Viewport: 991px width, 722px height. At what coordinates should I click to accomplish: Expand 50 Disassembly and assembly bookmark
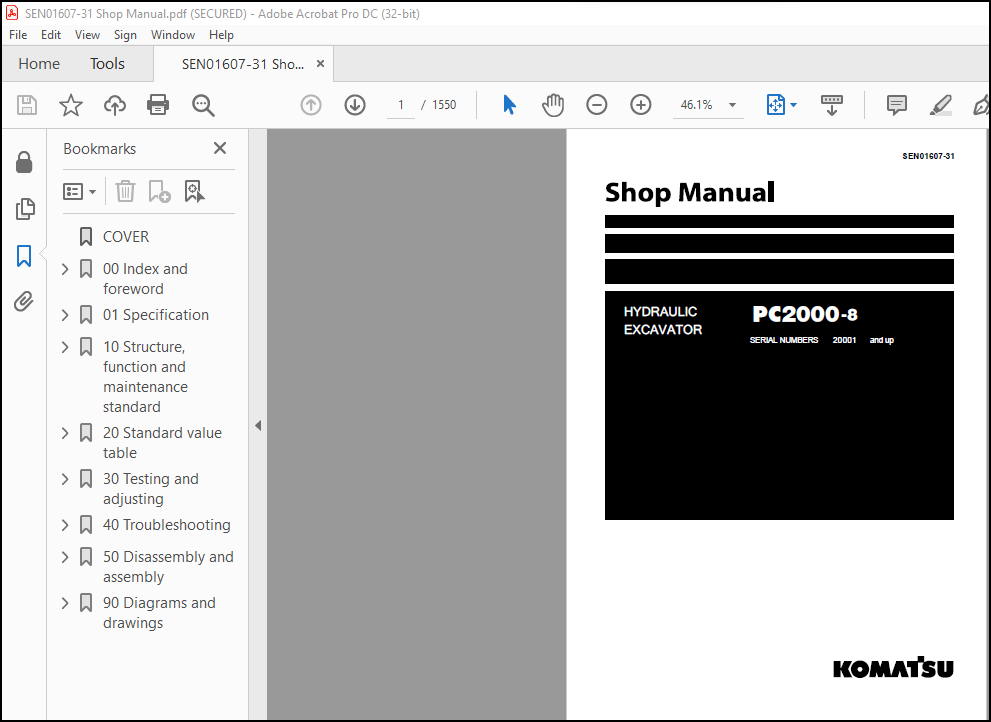(x=65, y=557)
